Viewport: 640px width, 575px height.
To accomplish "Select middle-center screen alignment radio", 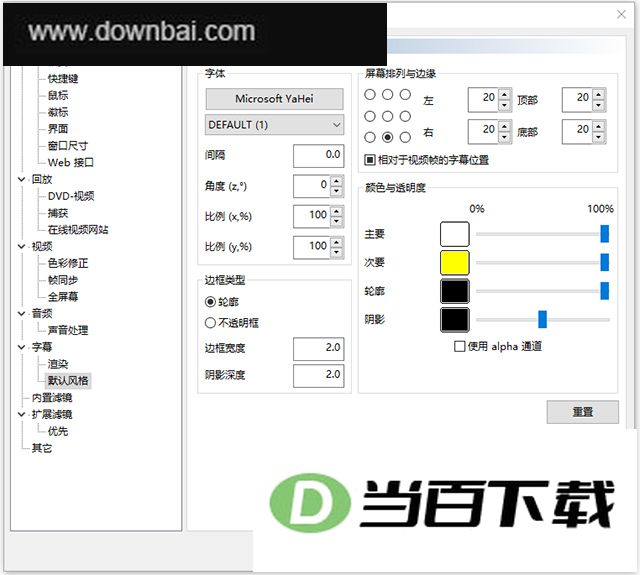I will [x=387, y=116].
